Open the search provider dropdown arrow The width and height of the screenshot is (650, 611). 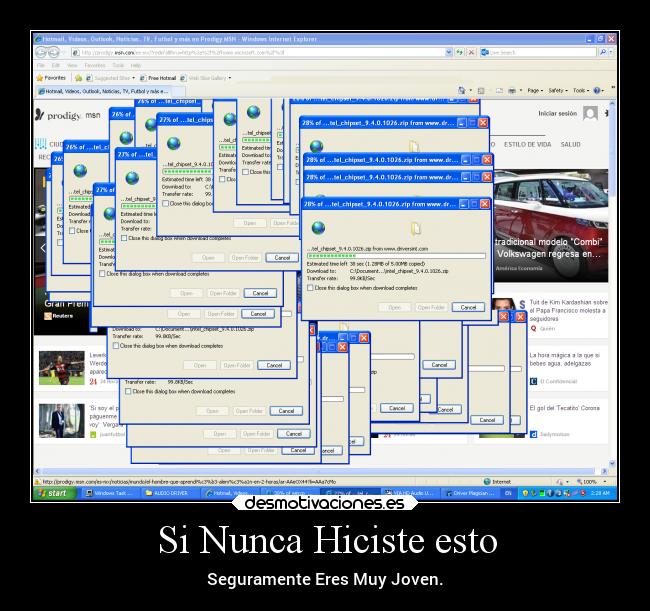pos(611,52)
